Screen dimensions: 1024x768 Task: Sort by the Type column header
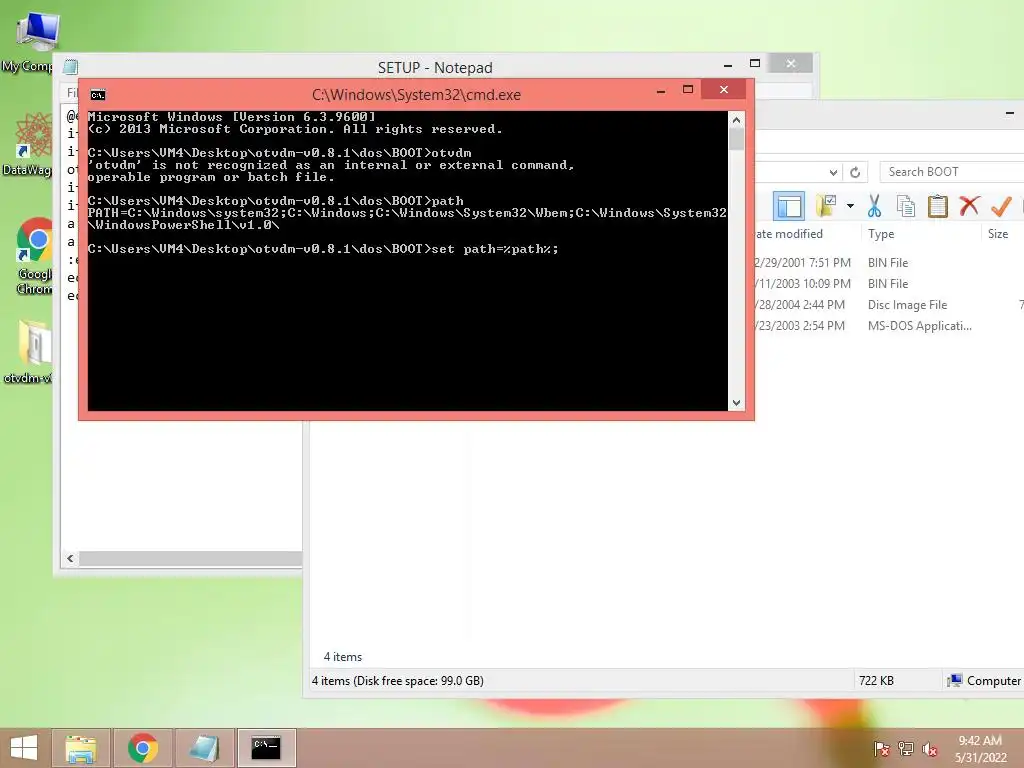click(881, 234)
